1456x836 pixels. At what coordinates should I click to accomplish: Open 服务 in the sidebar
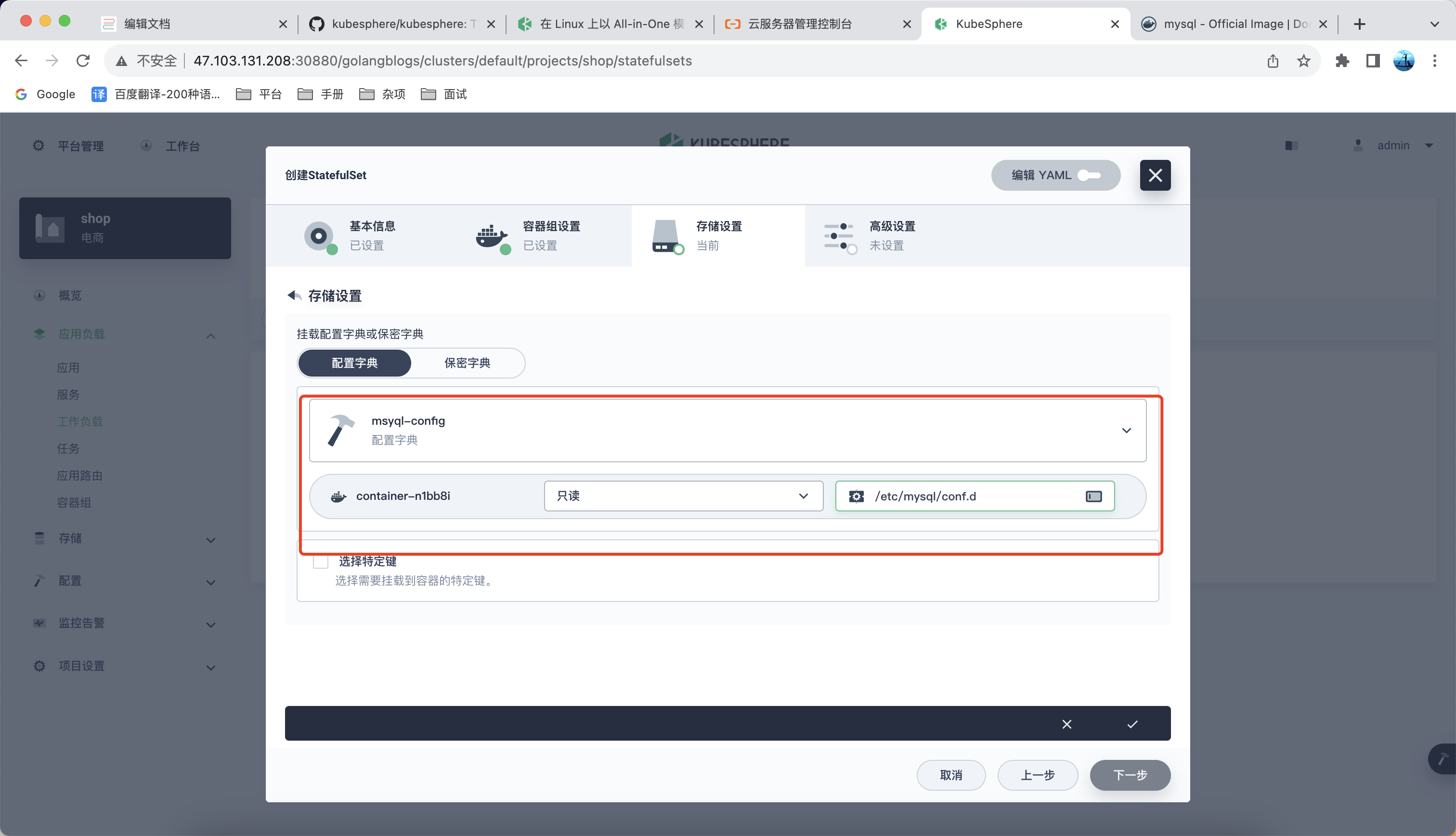[68, 394]
